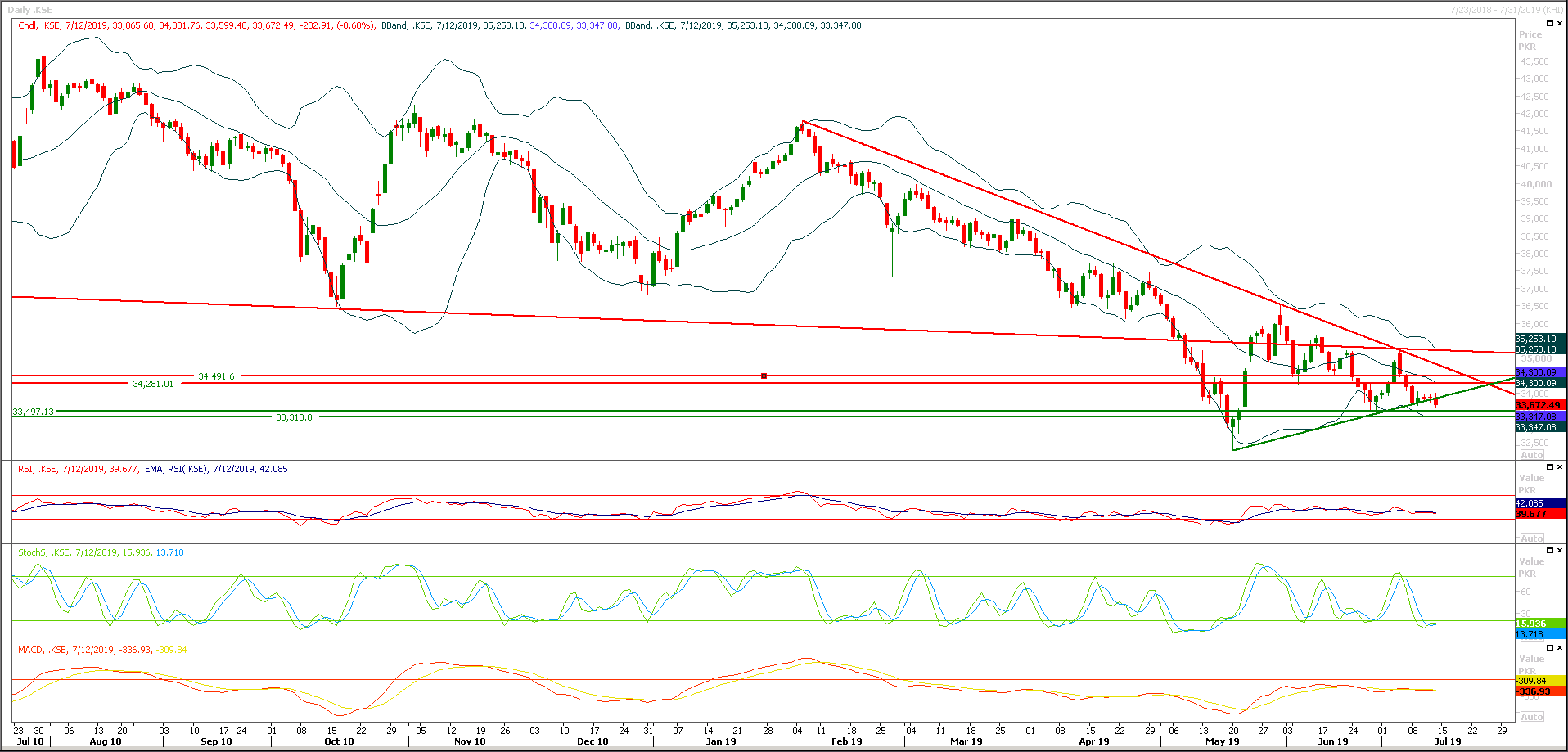This screenshot has height=752, width=1568.
Task: Select the MACD legend label in the subpanel
Action: click(x=28, y=649)
